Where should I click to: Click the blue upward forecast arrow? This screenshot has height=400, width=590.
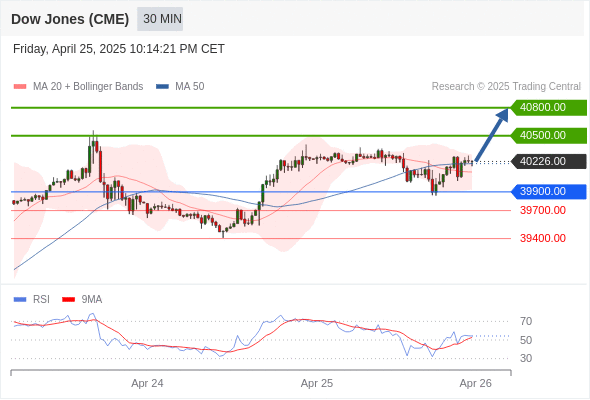(492, 135)
